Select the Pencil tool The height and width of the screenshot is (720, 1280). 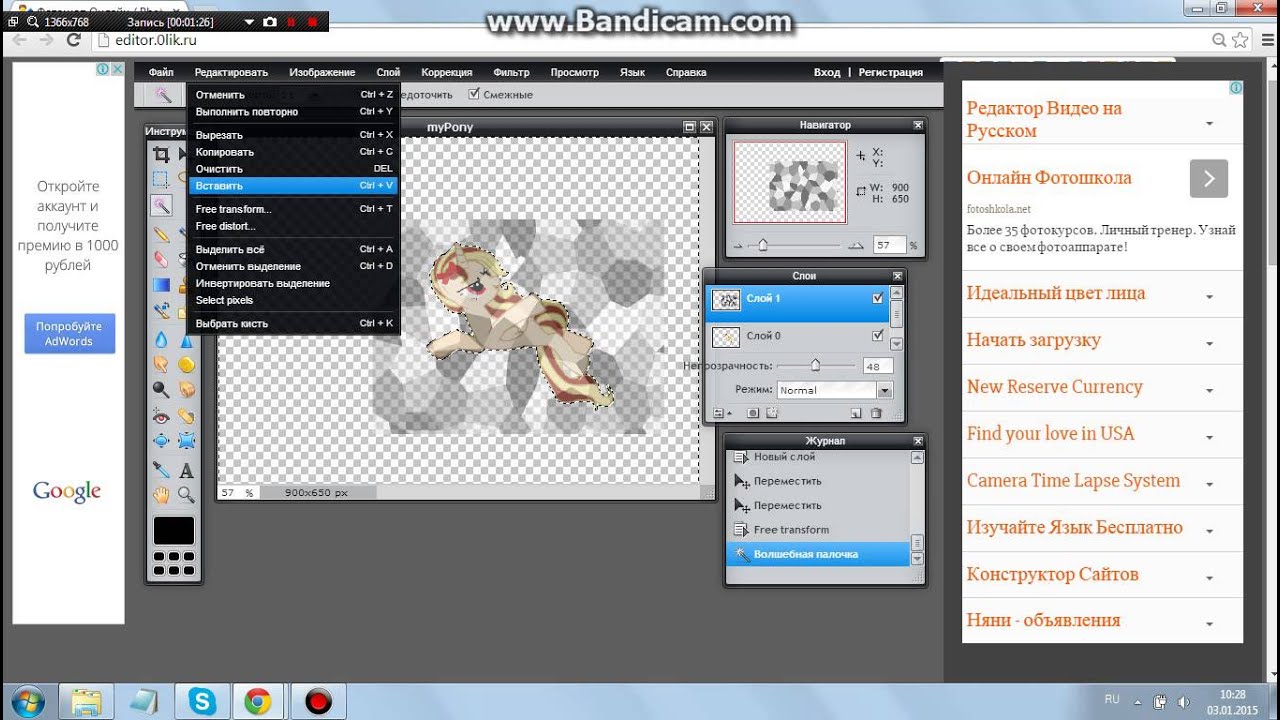161,234
